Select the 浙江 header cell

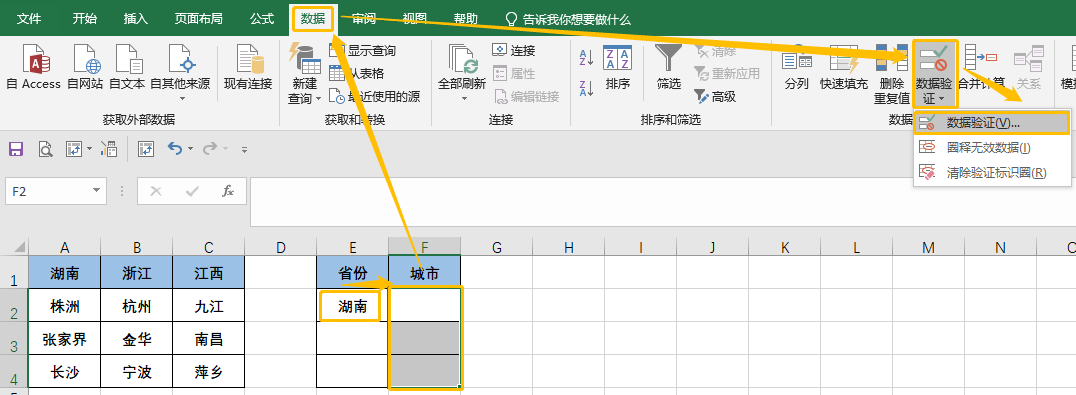137,273
